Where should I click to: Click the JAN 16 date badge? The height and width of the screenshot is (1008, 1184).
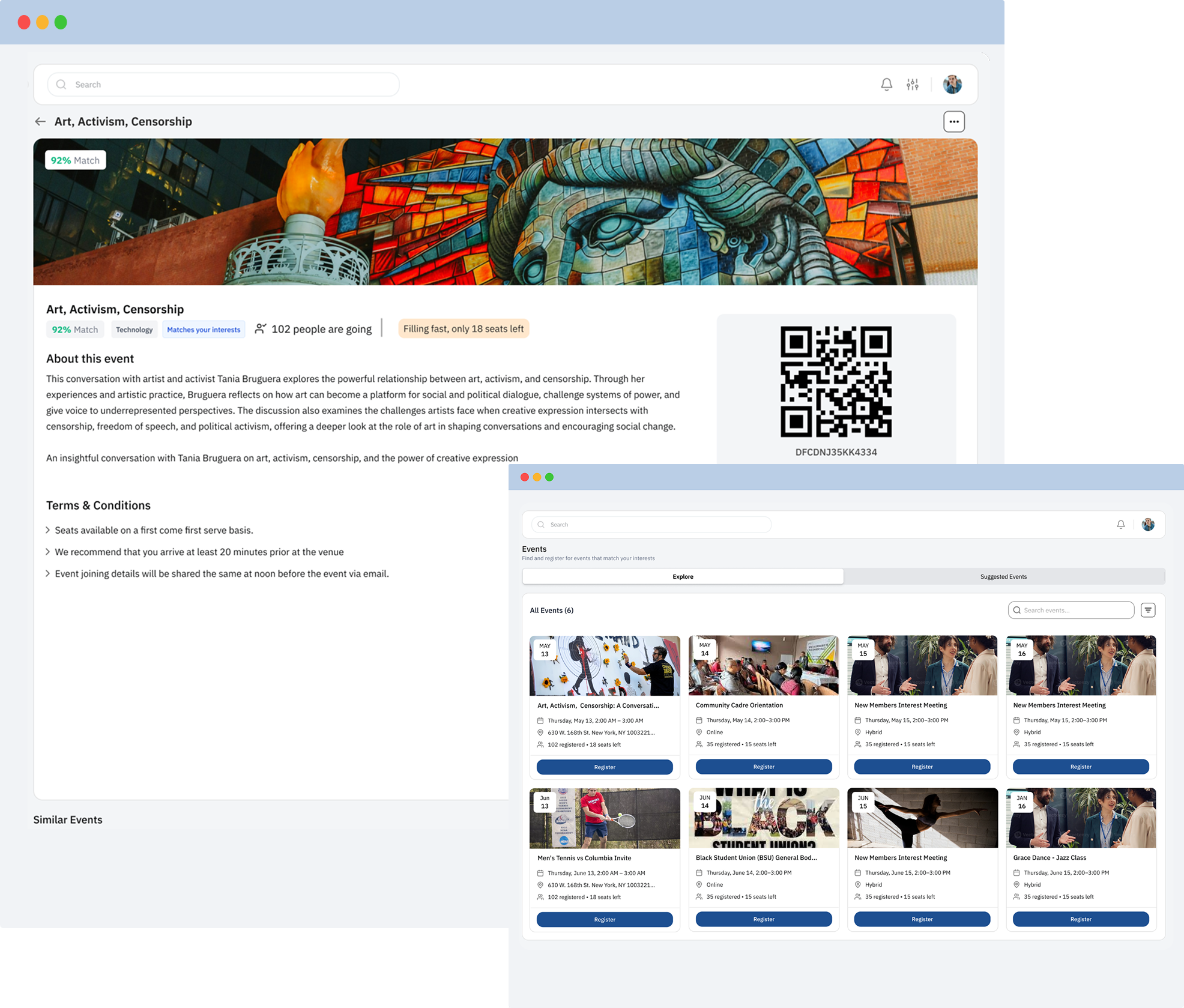(1022, 802)
